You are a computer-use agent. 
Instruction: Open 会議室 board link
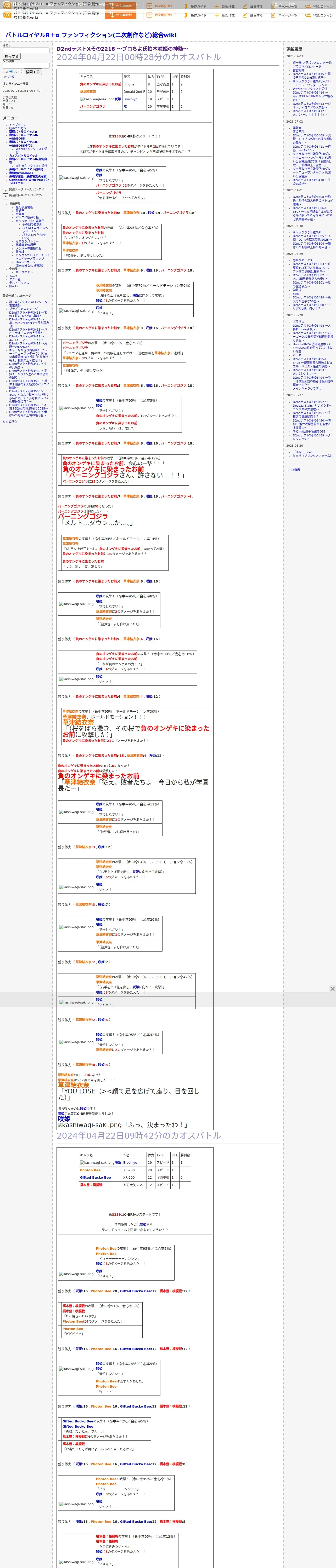click(x=20, y=214)
